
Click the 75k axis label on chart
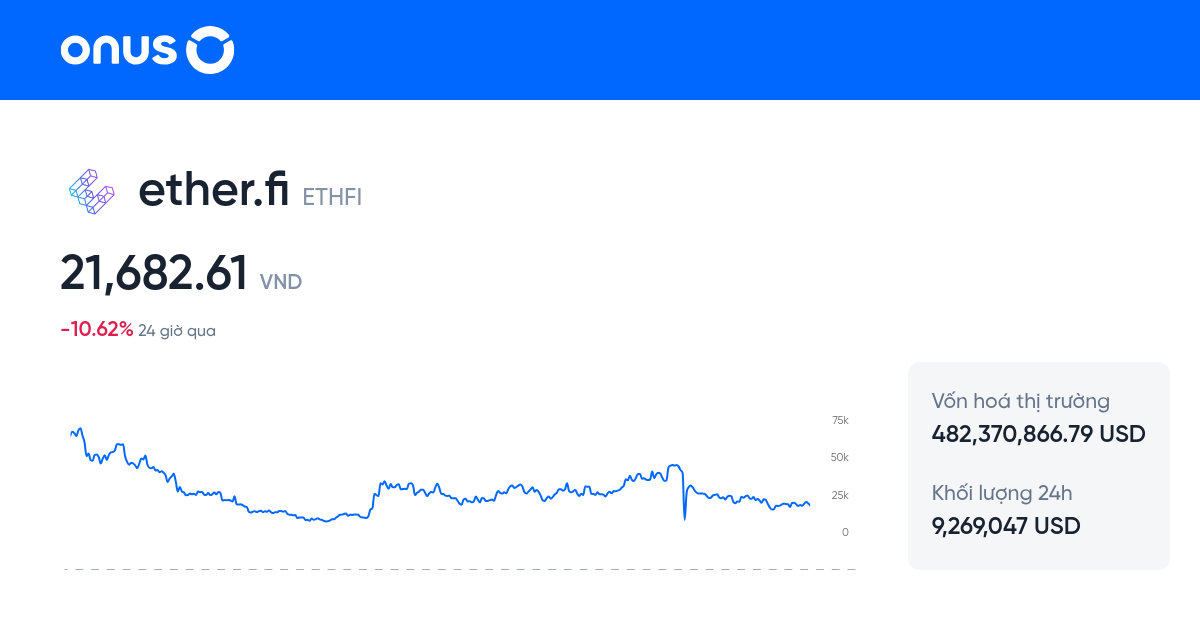click(839, 420)
